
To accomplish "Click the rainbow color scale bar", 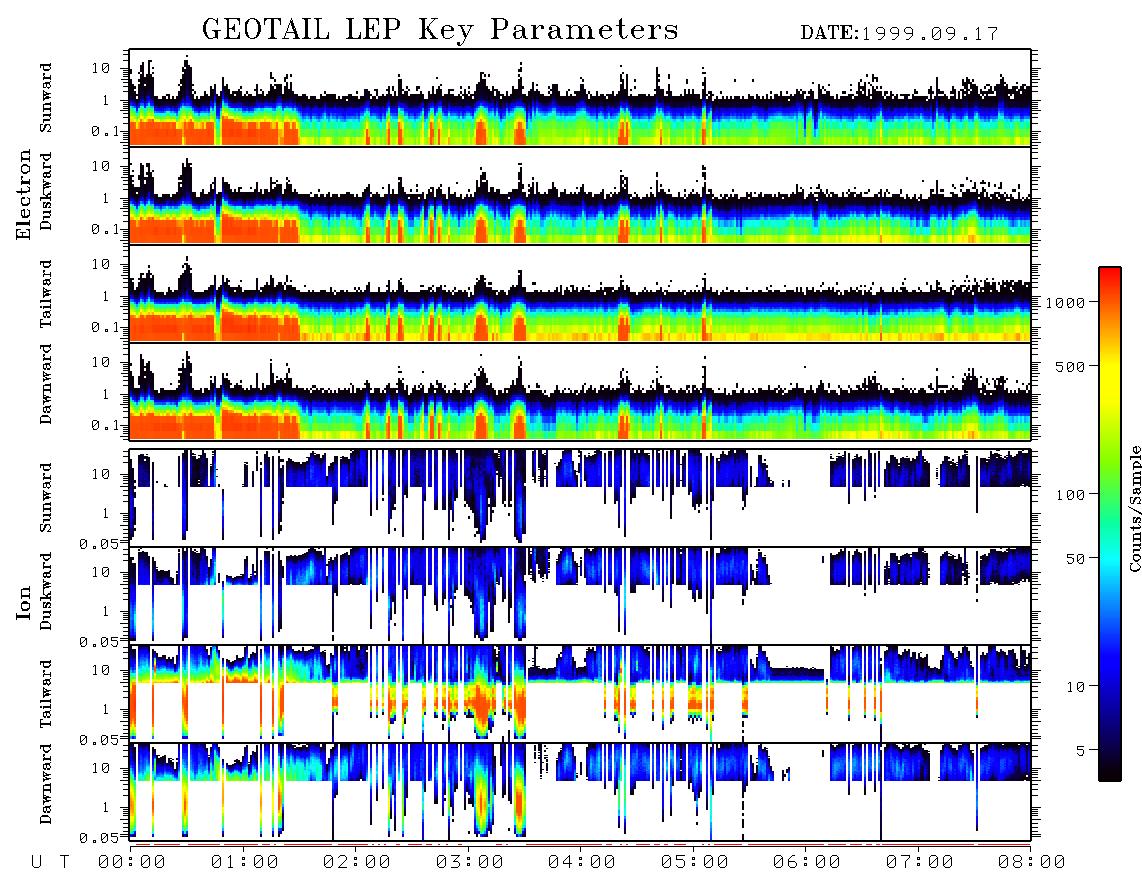I will pos(1110,524).
